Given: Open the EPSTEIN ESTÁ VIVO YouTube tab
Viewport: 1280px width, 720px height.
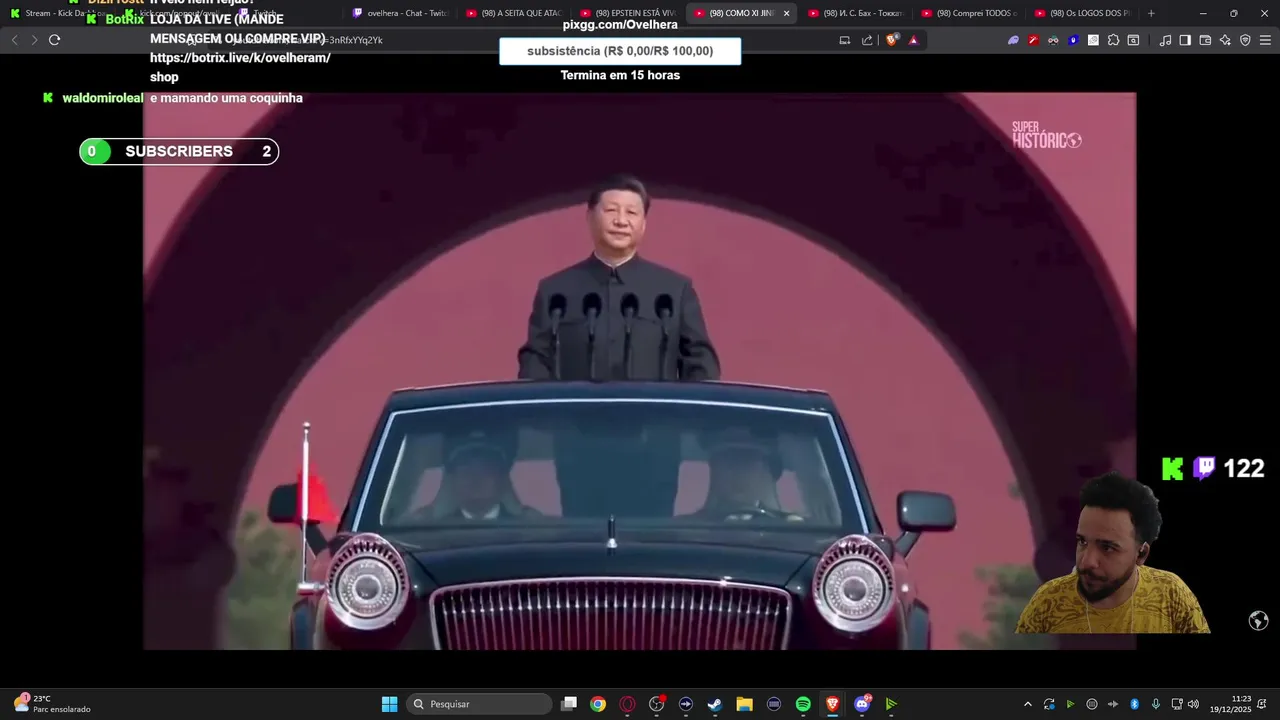Looking at the screenshot, I should (628, 13).
